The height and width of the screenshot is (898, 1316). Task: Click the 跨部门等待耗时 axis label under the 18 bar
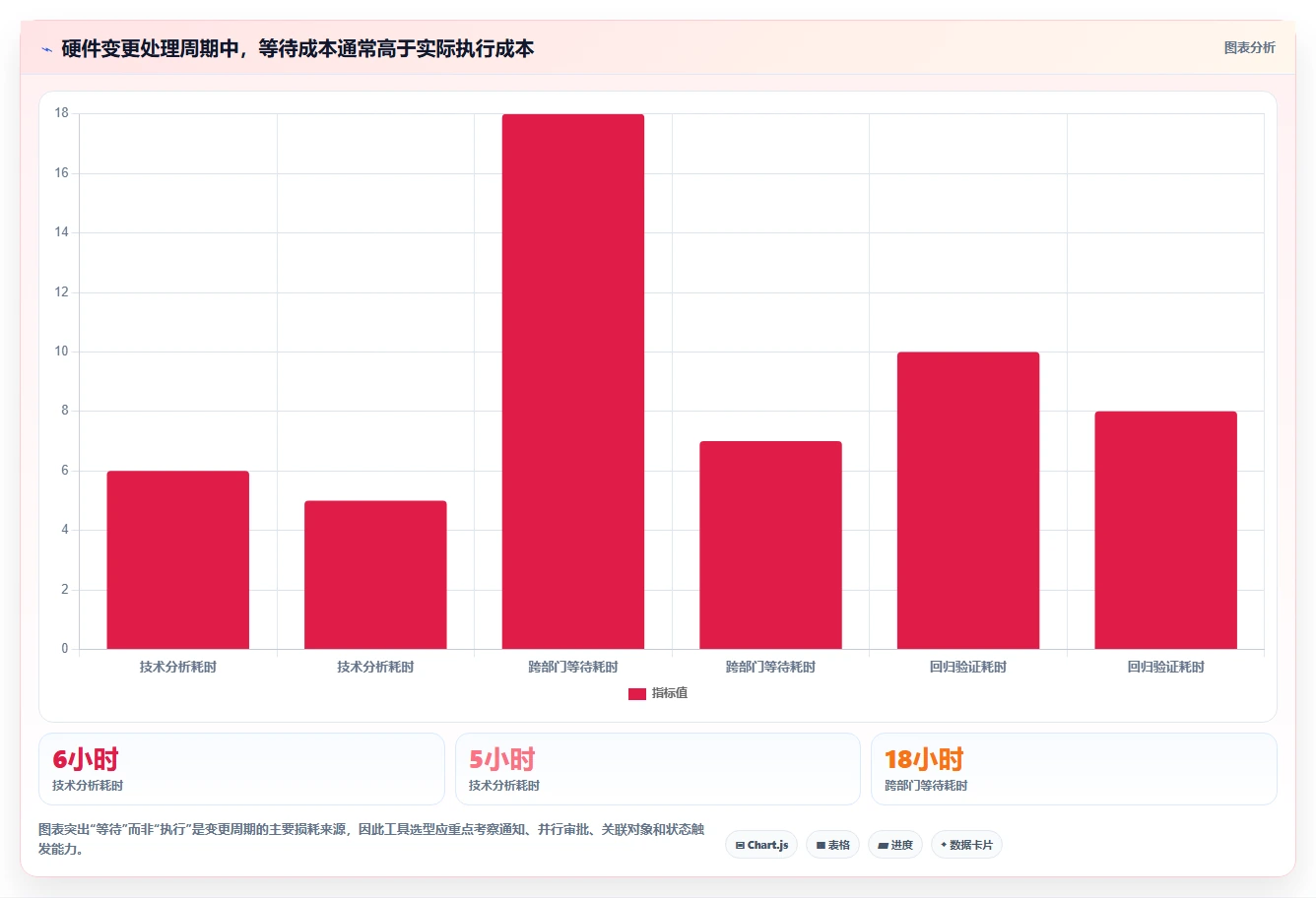pos(573,667)
